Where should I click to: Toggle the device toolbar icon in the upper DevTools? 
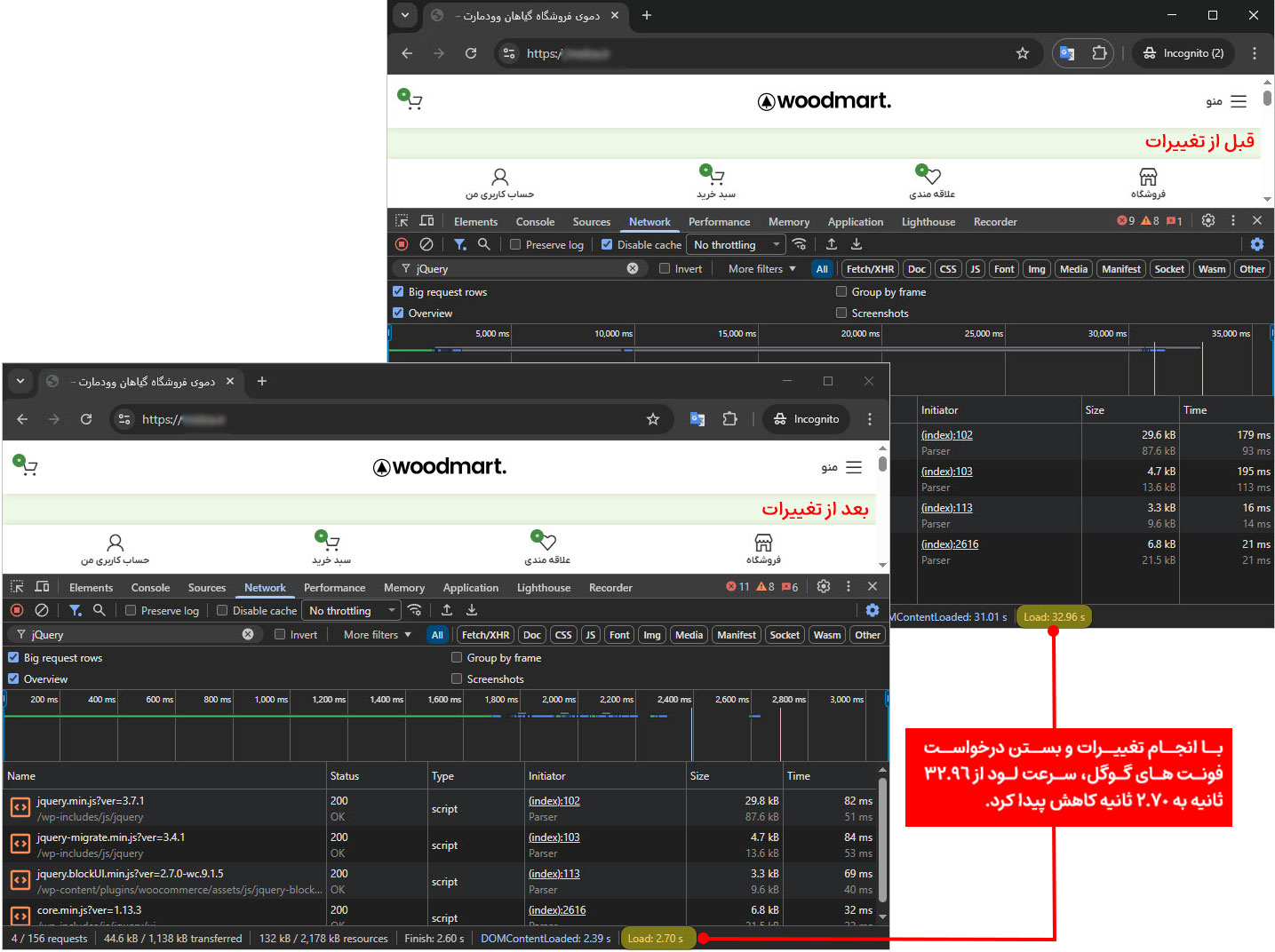pyautogui.click(x=426, y=221)
